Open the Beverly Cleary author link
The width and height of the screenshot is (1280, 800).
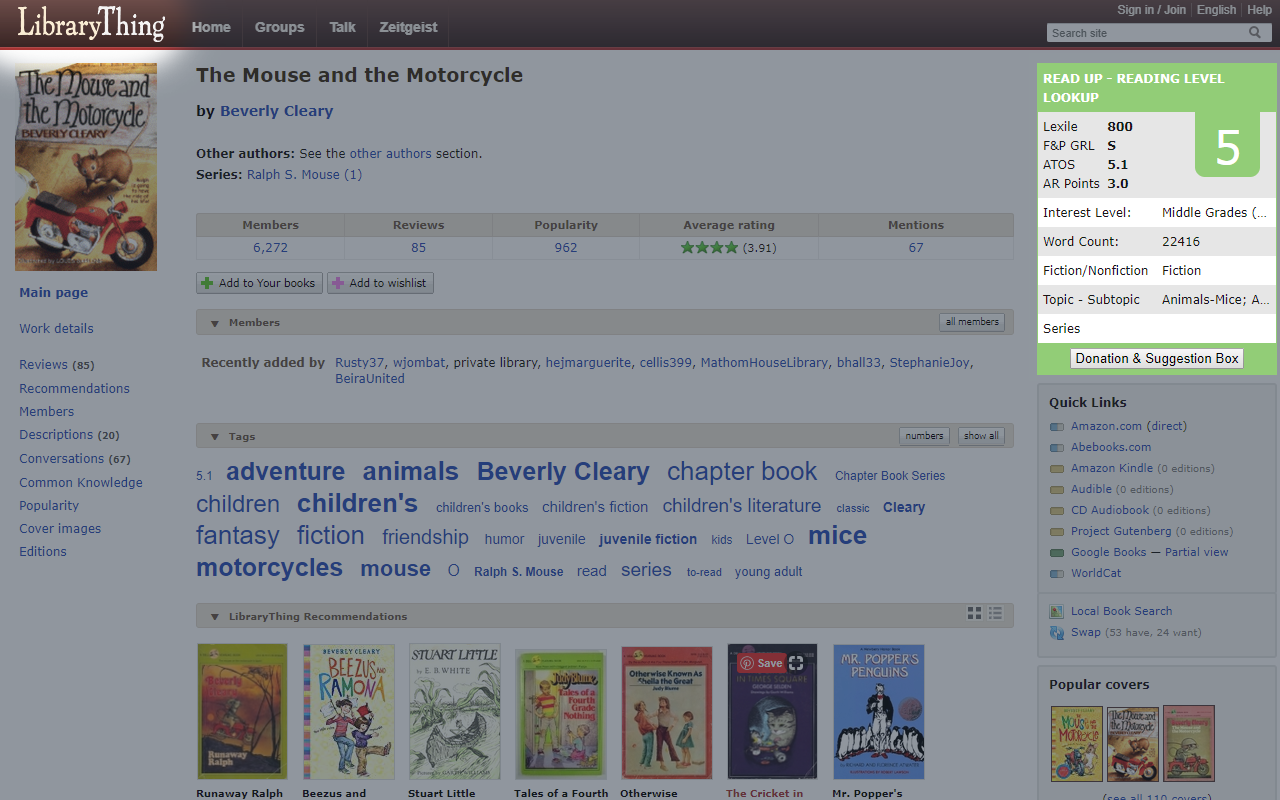(276, 111)
